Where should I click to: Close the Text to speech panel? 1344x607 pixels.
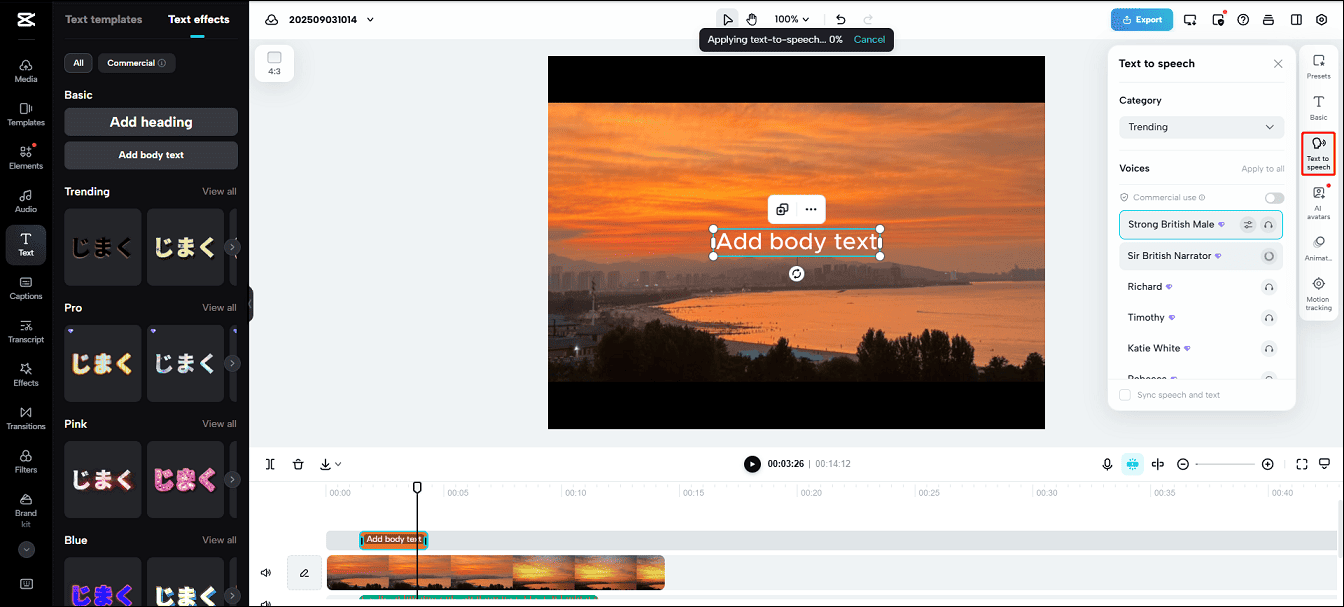1278,64
